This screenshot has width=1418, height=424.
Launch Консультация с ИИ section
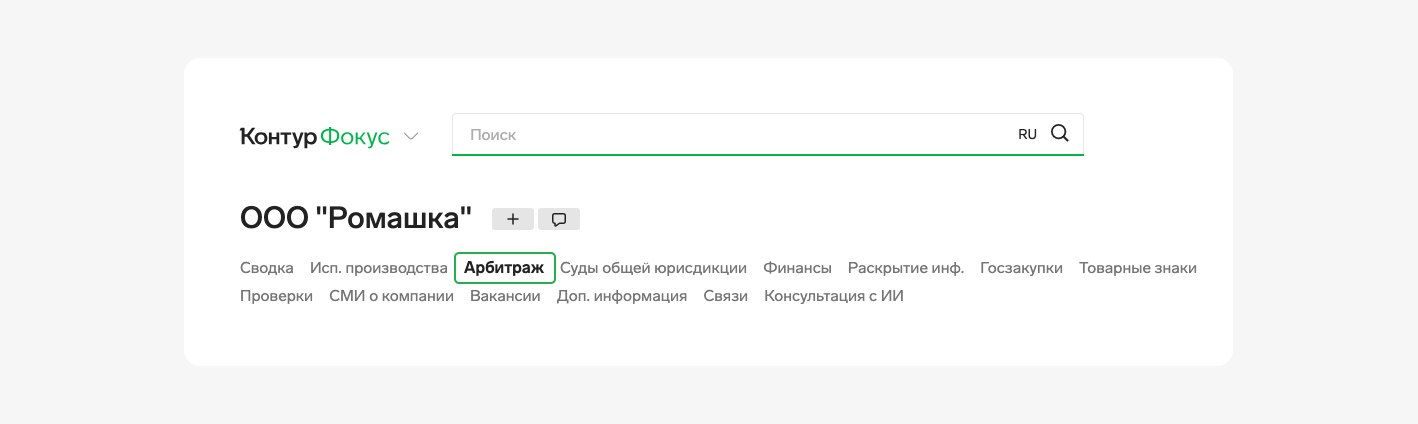[833, 296]
